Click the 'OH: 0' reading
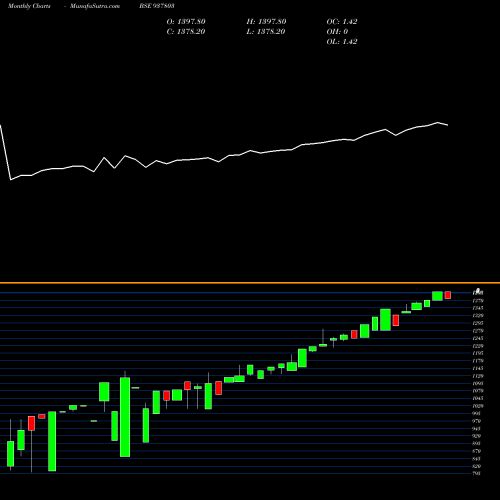 (x=337, y=32)
